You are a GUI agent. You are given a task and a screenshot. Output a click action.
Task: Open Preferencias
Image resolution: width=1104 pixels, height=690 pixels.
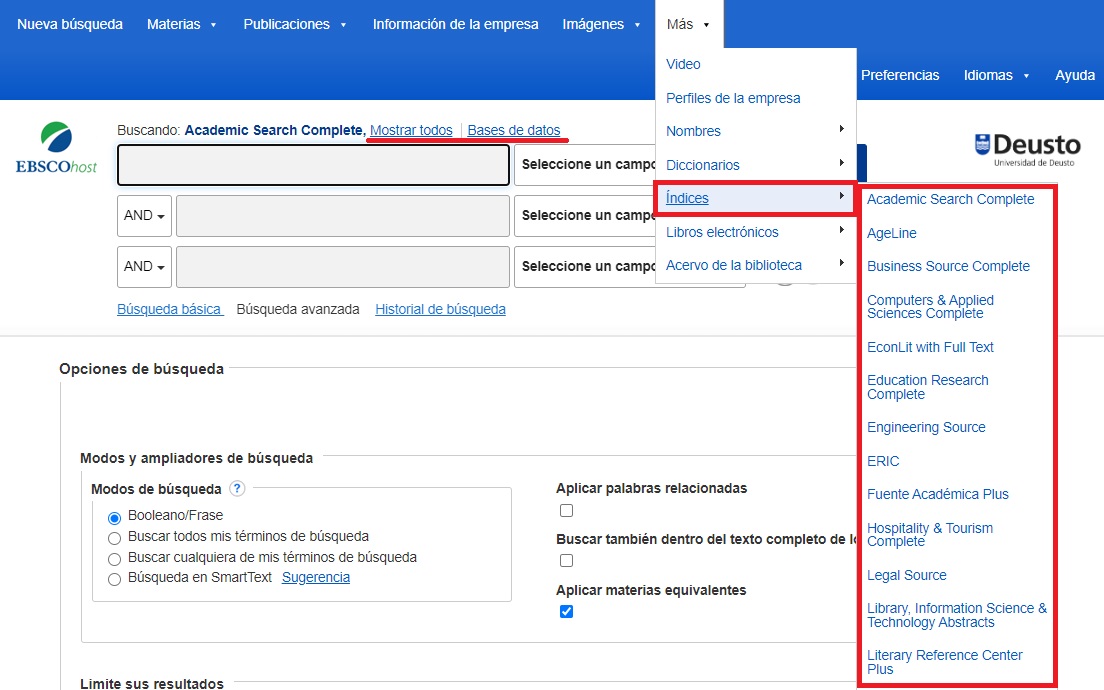click(x=900, y=75)
